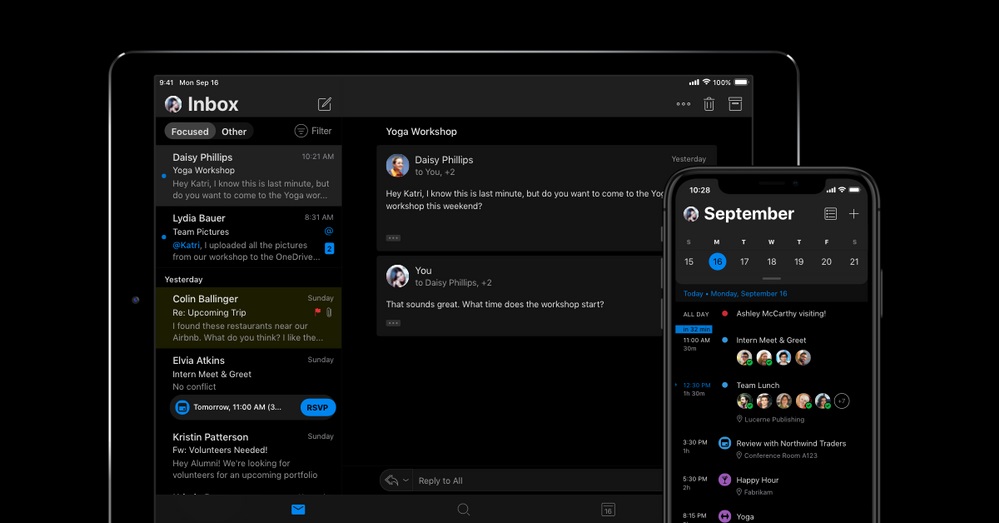Tap the Northwind Traders meeting icon

pyautogui.click(x=724, y=443)
